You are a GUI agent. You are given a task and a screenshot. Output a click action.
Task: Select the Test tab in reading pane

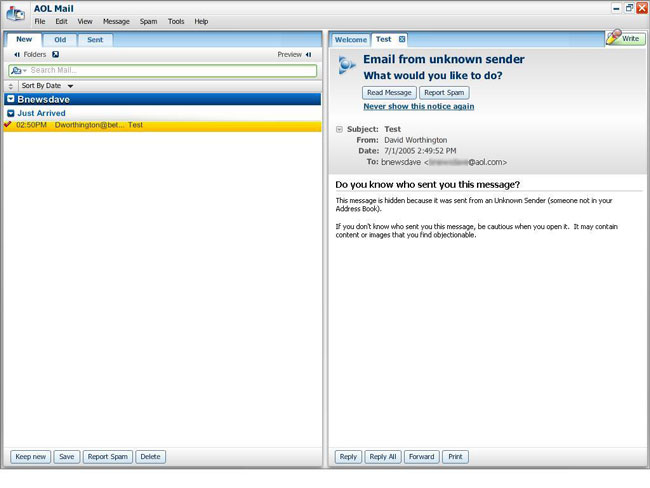[383, 39]
